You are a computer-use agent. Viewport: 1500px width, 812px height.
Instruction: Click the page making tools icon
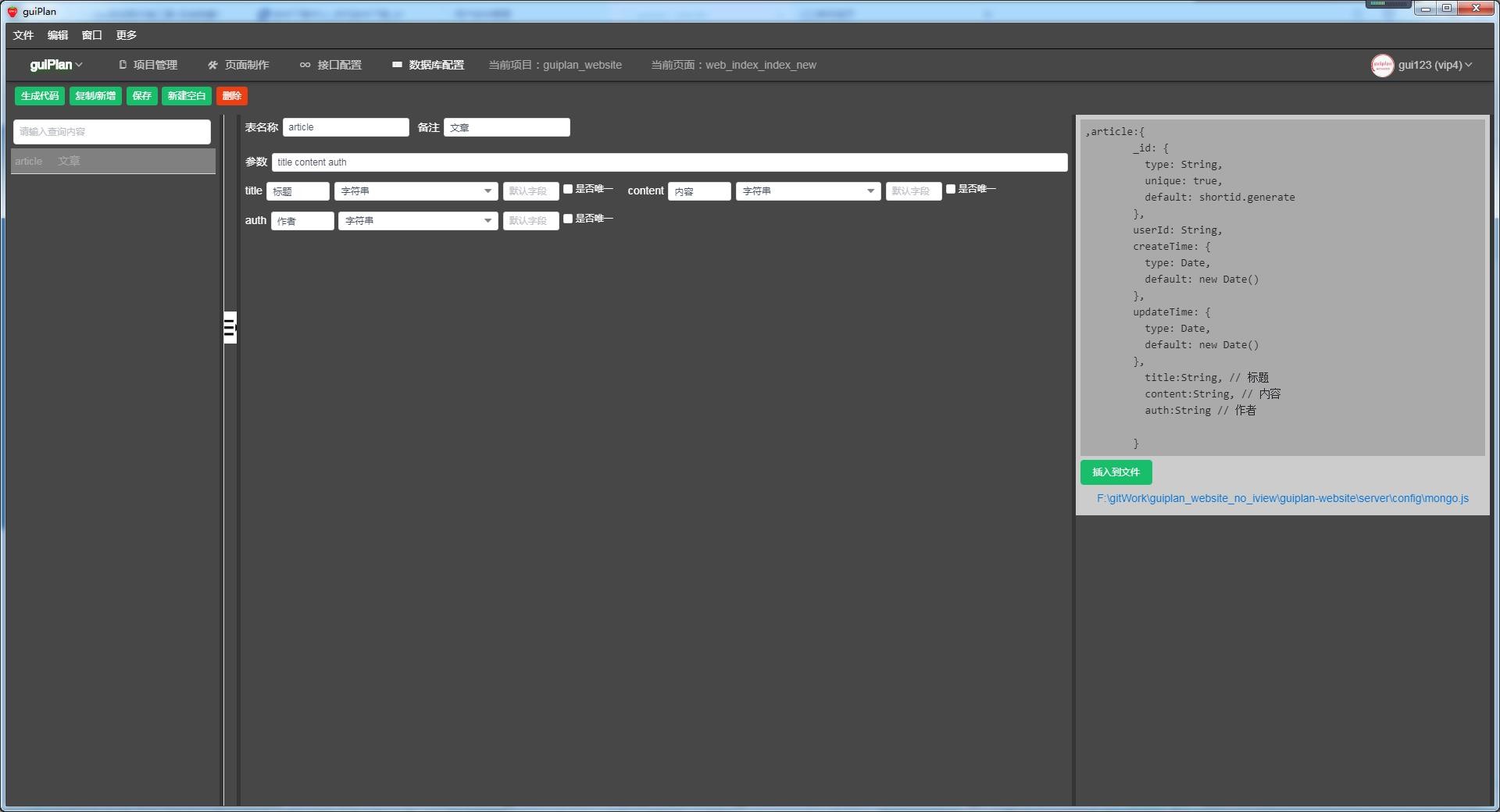212,66
